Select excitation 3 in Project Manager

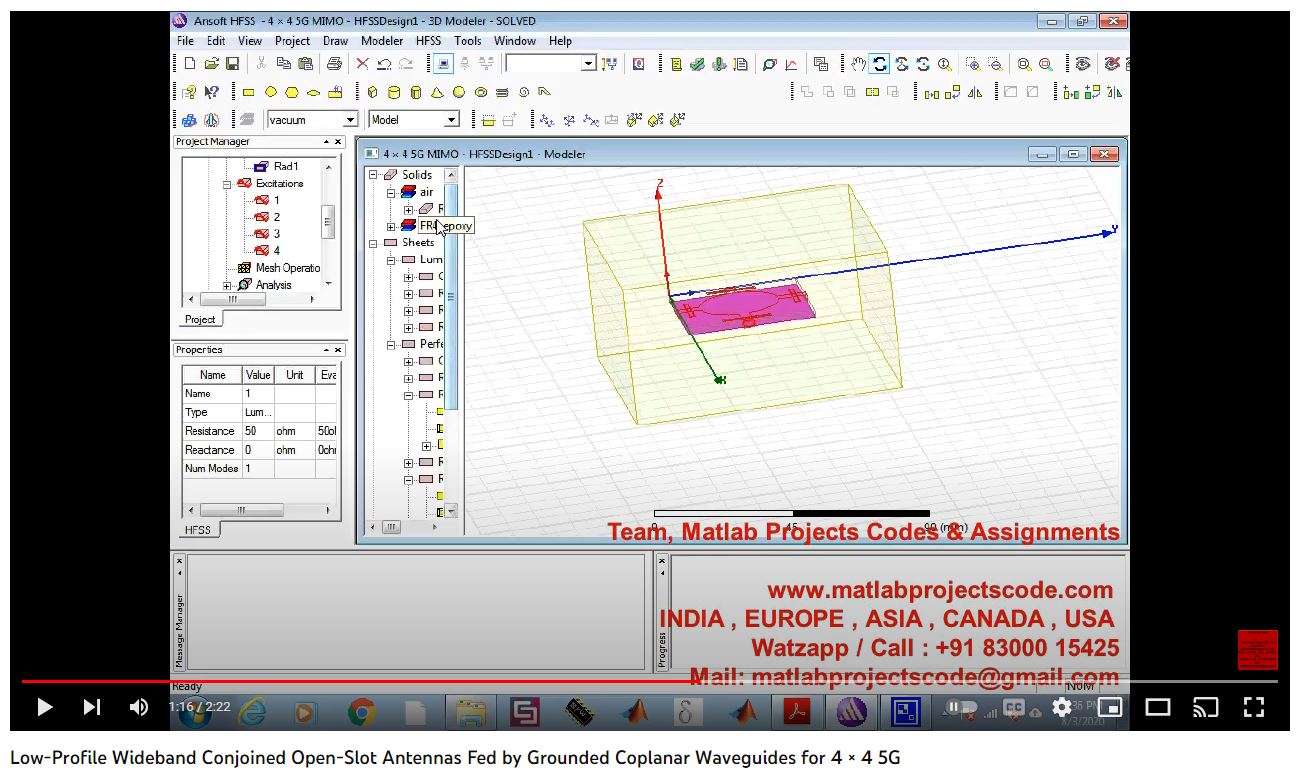point(276,233)
